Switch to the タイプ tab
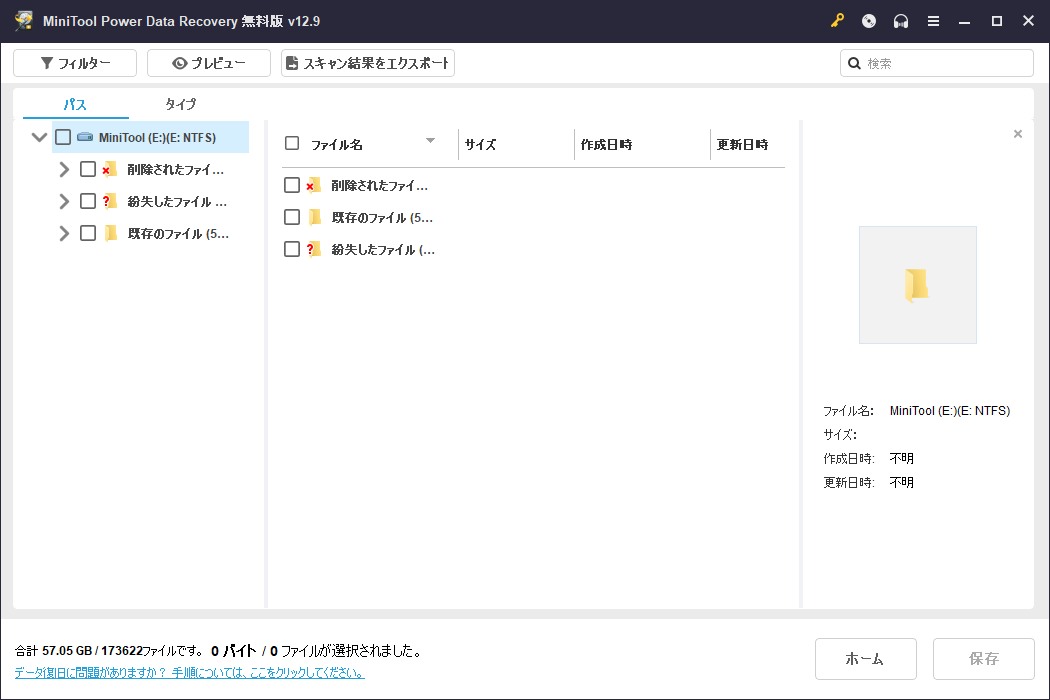1050x700 pixels. click(181, 104)
